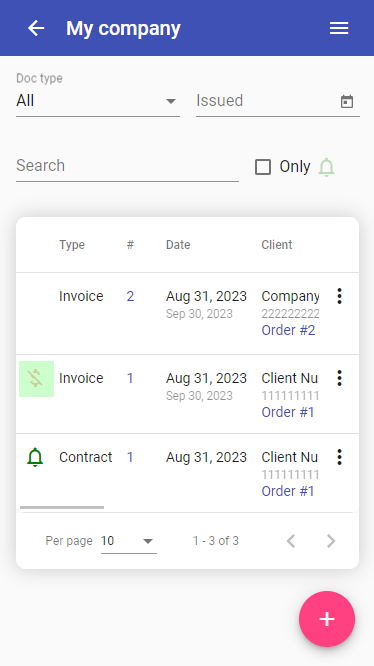Click the bell icon on the Contract row
Screen dimensions: 374x666
[35, 457]
